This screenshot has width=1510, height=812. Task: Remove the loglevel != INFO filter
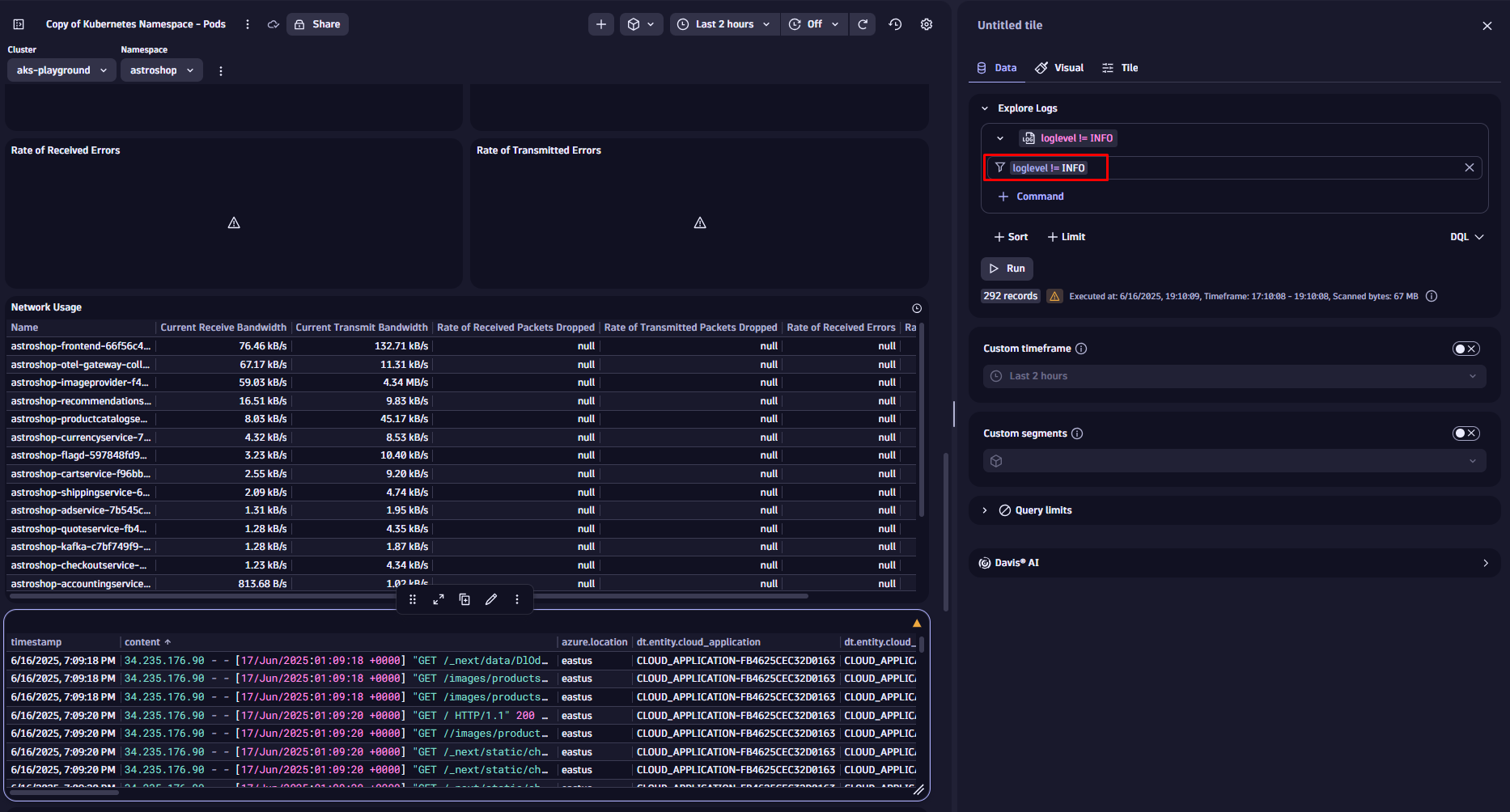pyautogui.click(x=1470, y=167)
